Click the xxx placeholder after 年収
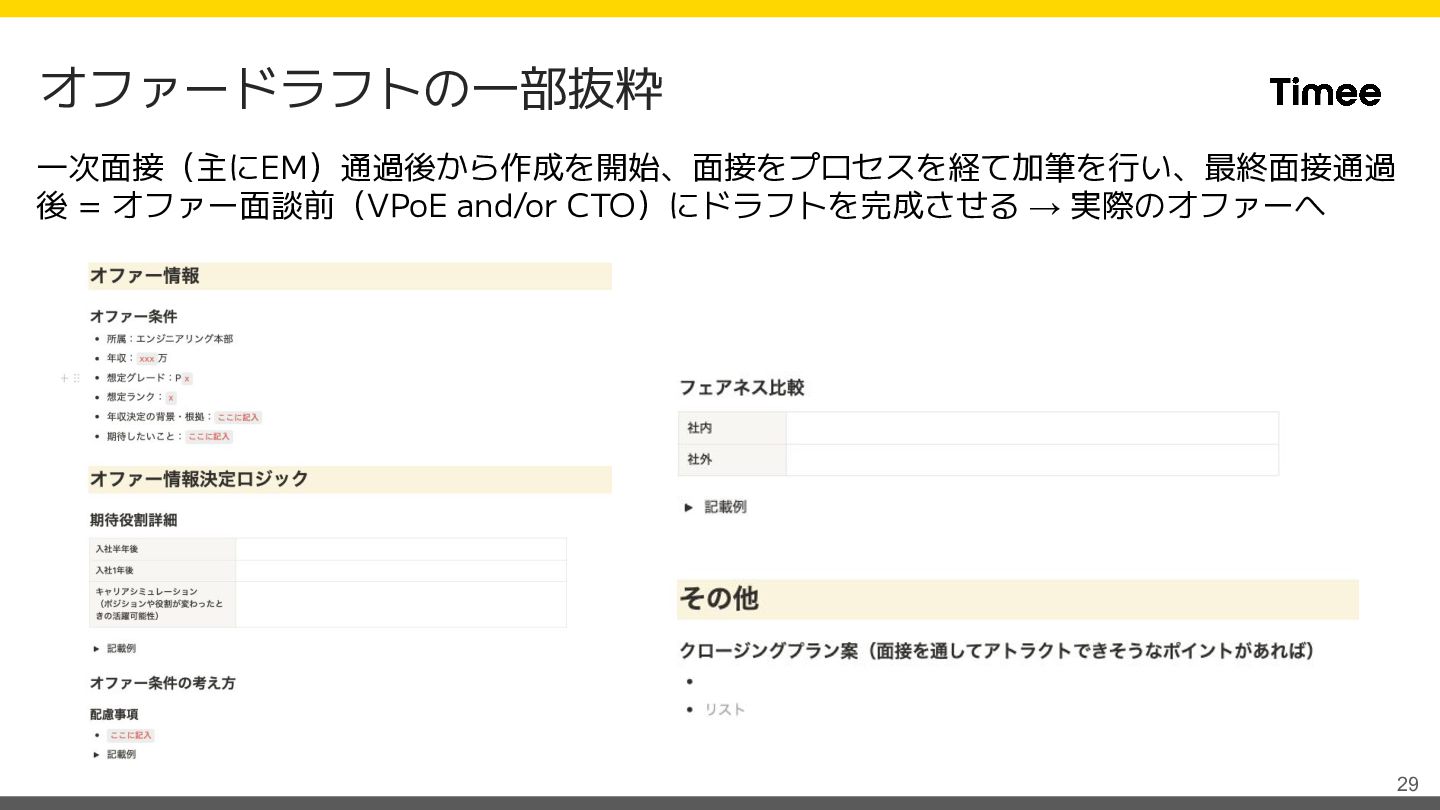 click(147, 358)
